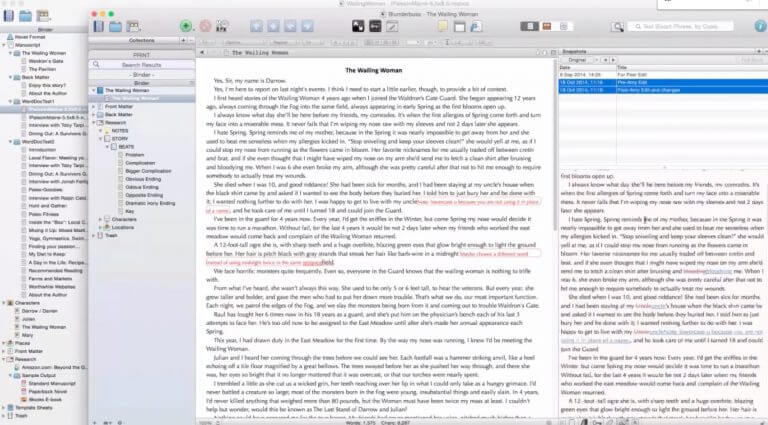The width and height of the screenshot is (768, 425).
Task: Click the document icon beside header title
Action: [x=226, y=52]
